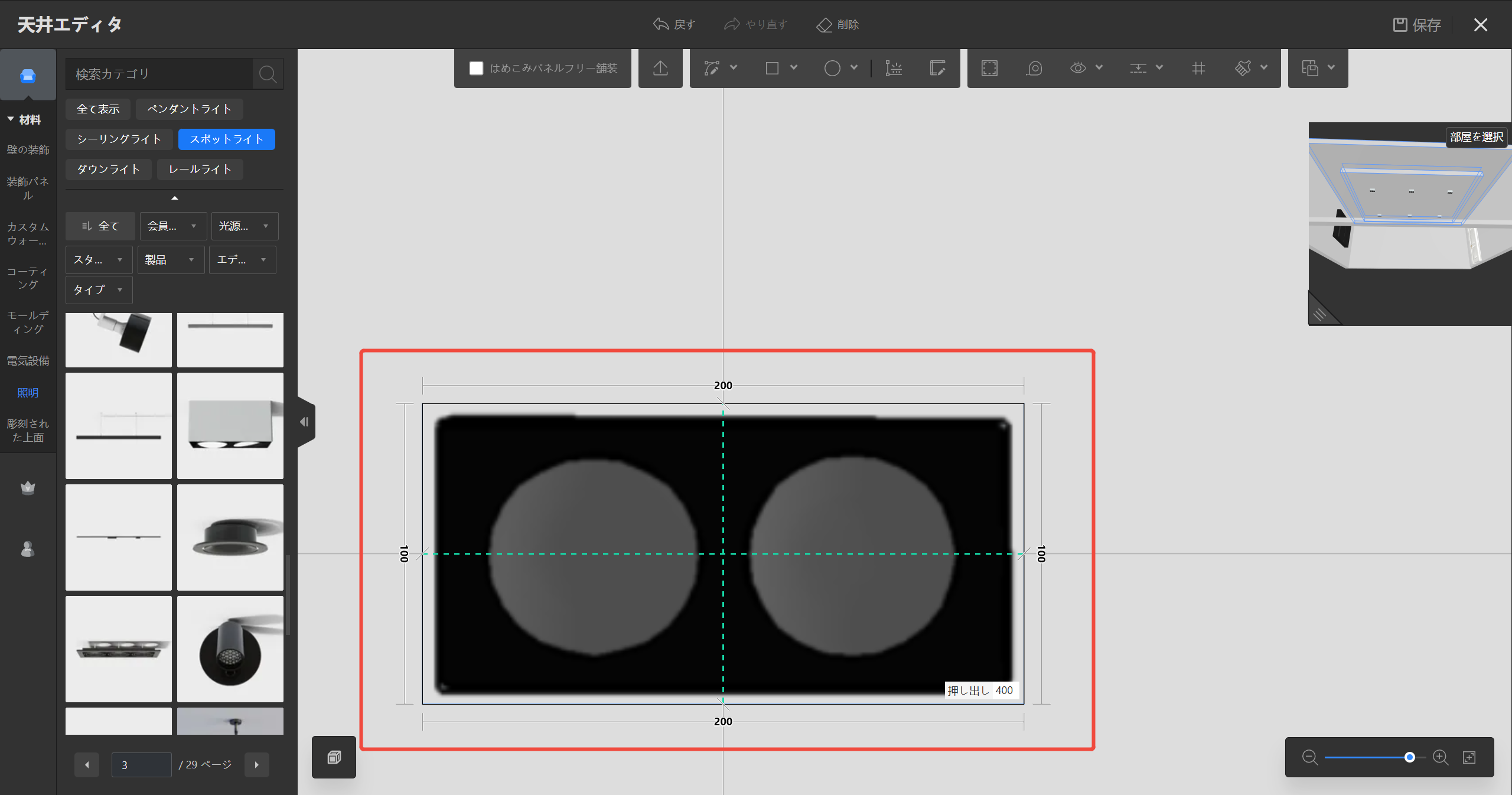1512x795 pixels.
Task: Open the alignment dropdown arrow
Action: (x=1159, y=68)
